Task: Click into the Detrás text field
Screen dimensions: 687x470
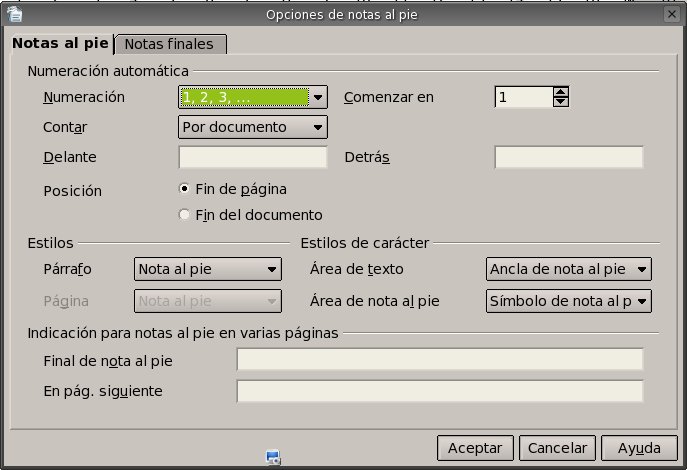Action: pos(568,157)
